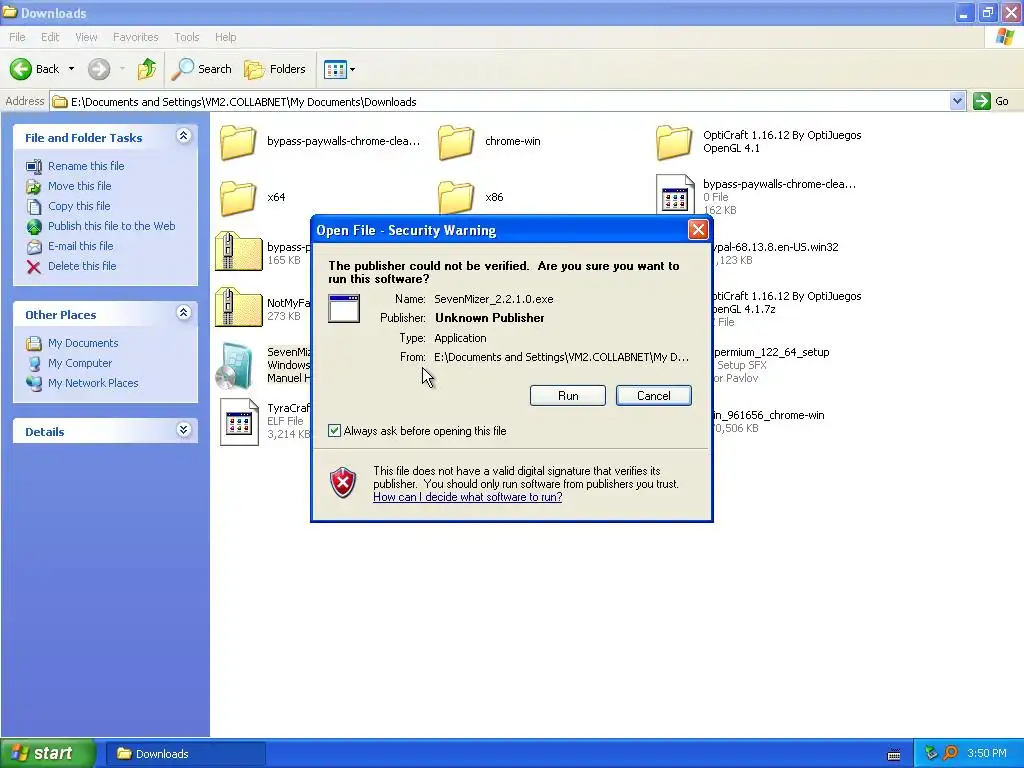The height and width of the screenshot is (768, 1024).
Task: Click Move this file
Action: (x=79, y=186)
